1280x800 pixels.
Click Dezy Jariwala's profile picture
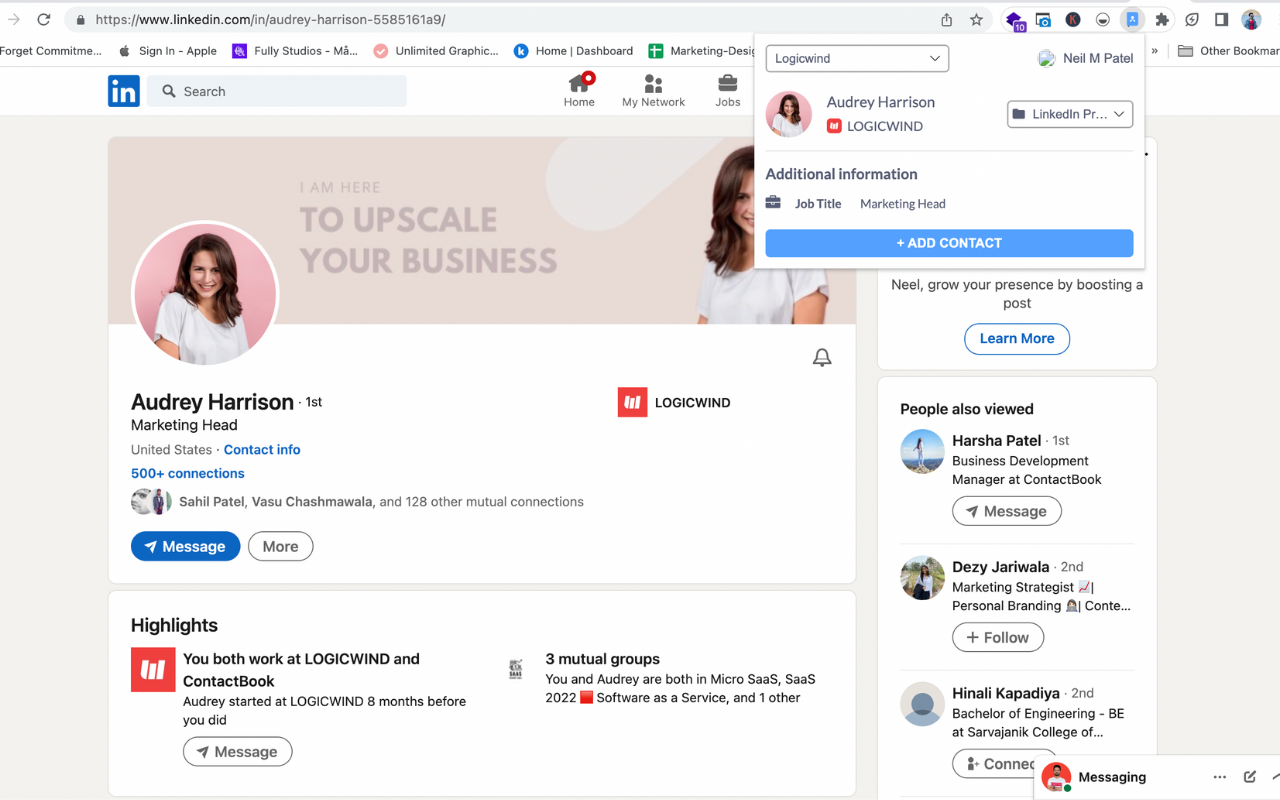click(922, 578)
